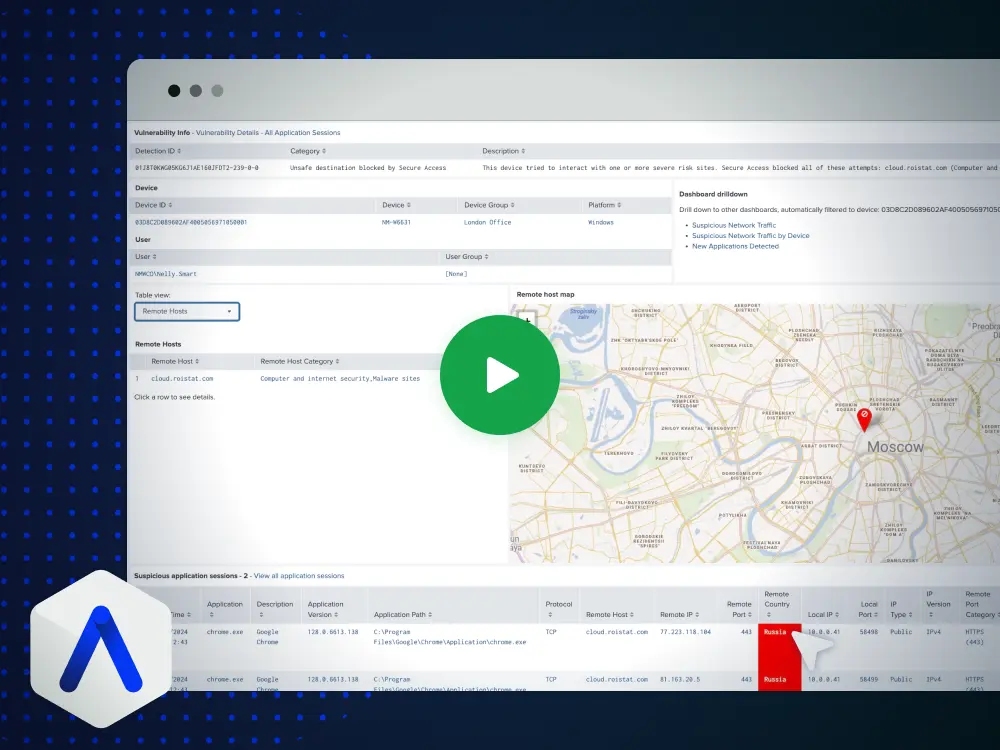
Task: Click the Device column header
Action: pyautogui.click(x=396, y=205)
